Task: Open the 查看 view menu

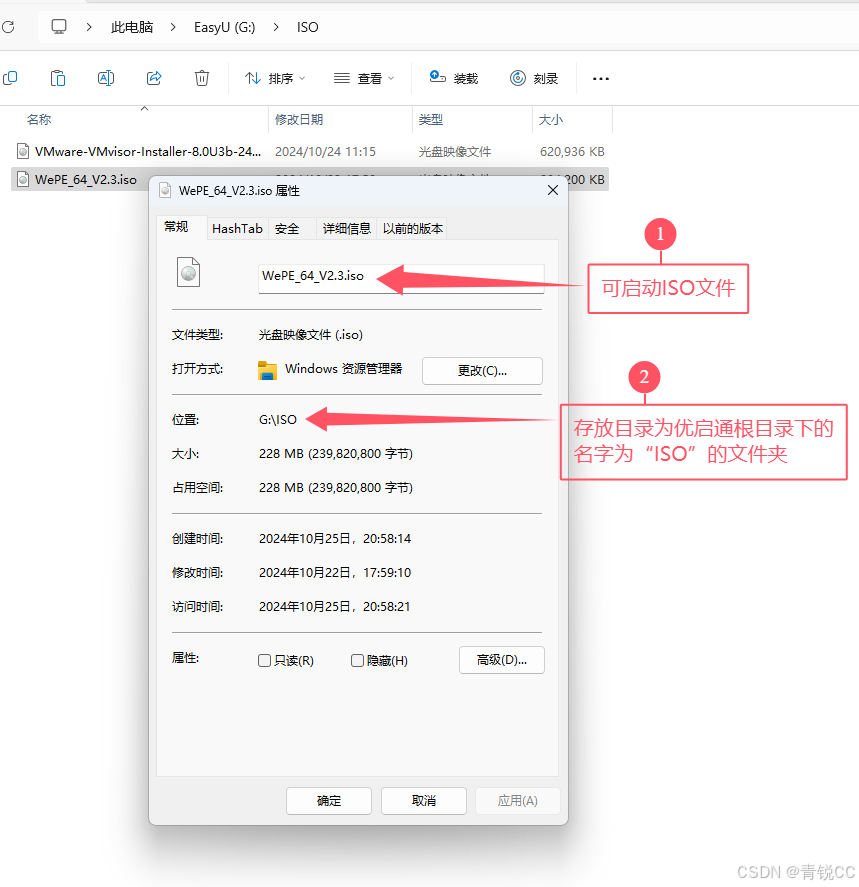Action: click(x=364, y=78)
